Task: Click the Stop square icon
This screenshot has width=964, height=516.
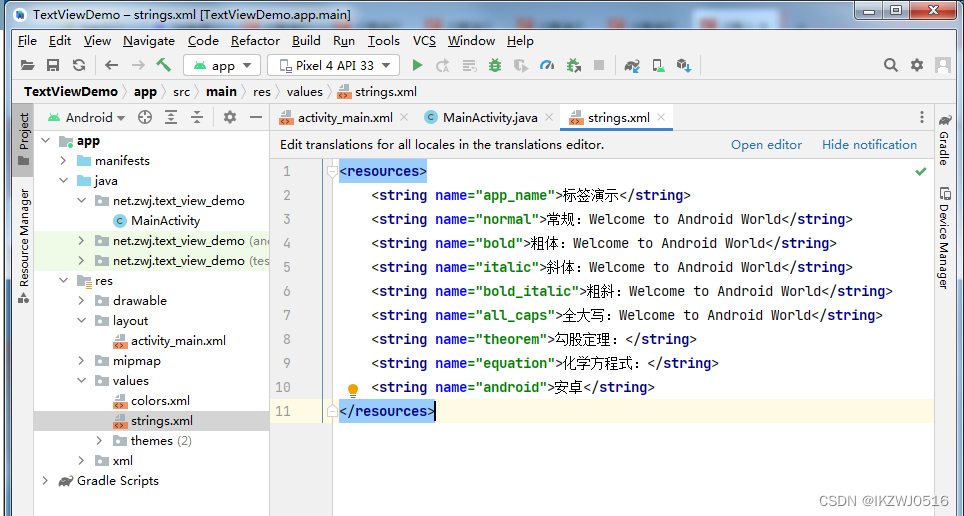Action: click(599, 65)
